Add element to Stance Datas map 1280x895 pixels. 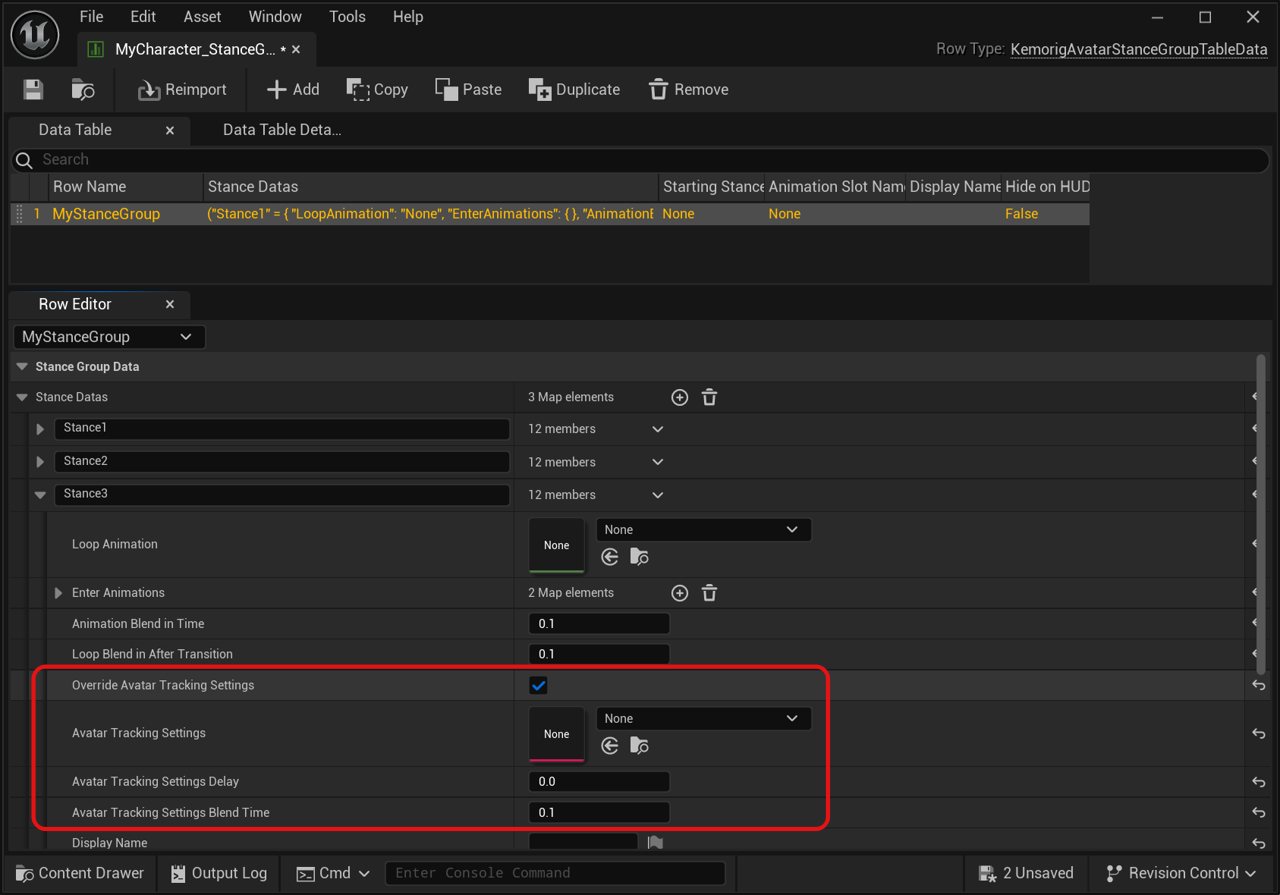[x=680, y=398]
